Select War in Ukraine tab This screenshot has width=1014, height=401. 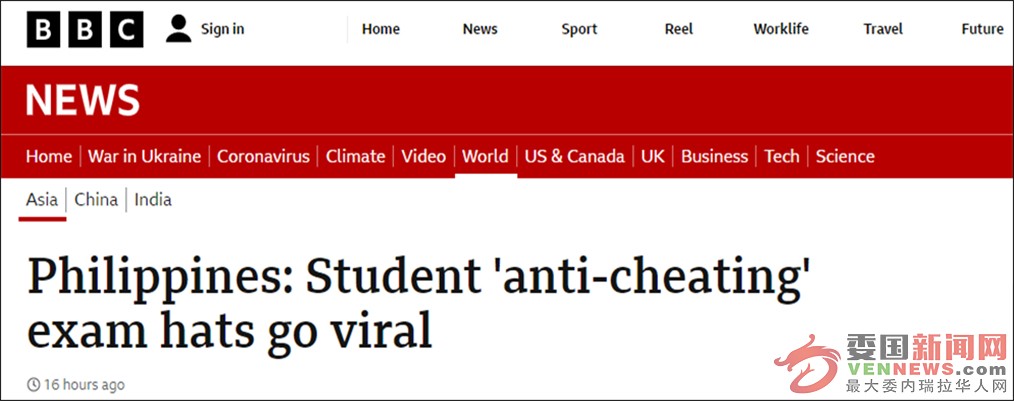[x=144, y=157]
